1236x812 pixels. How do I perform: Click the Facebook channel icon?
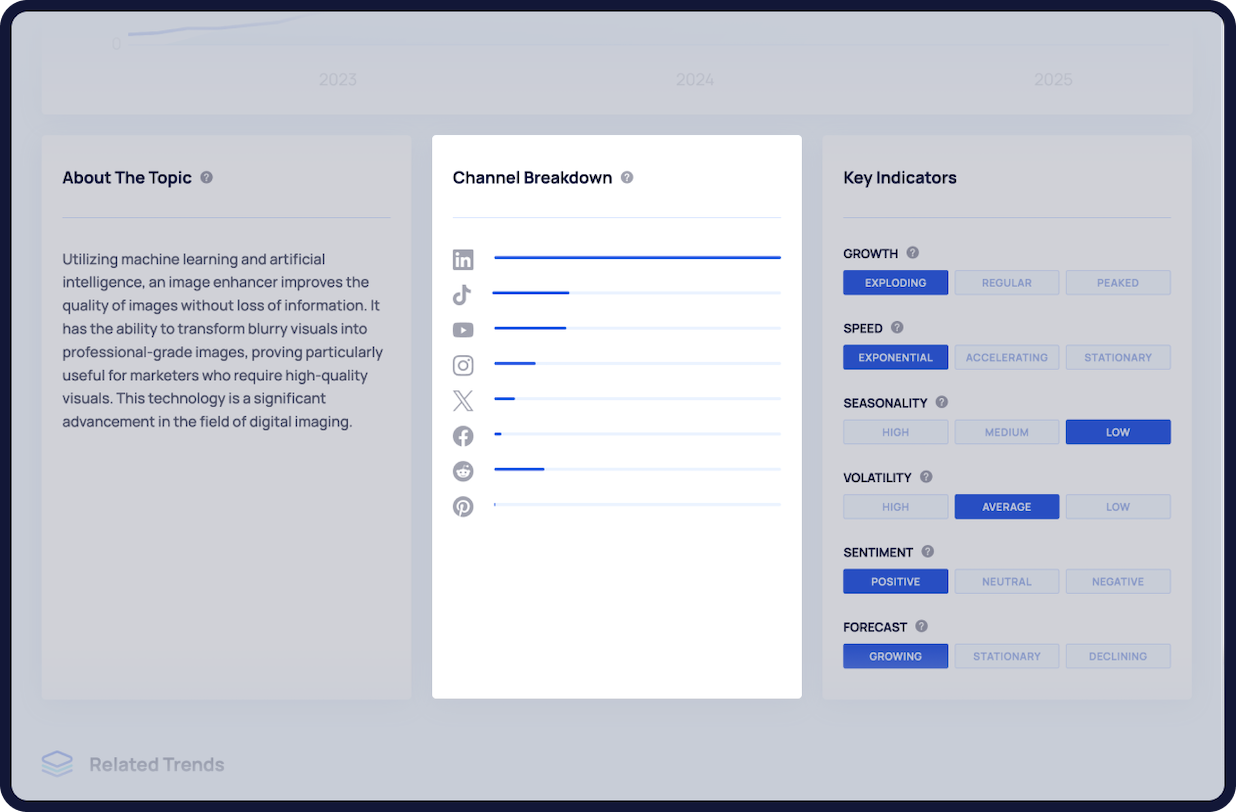click(463, 436)
